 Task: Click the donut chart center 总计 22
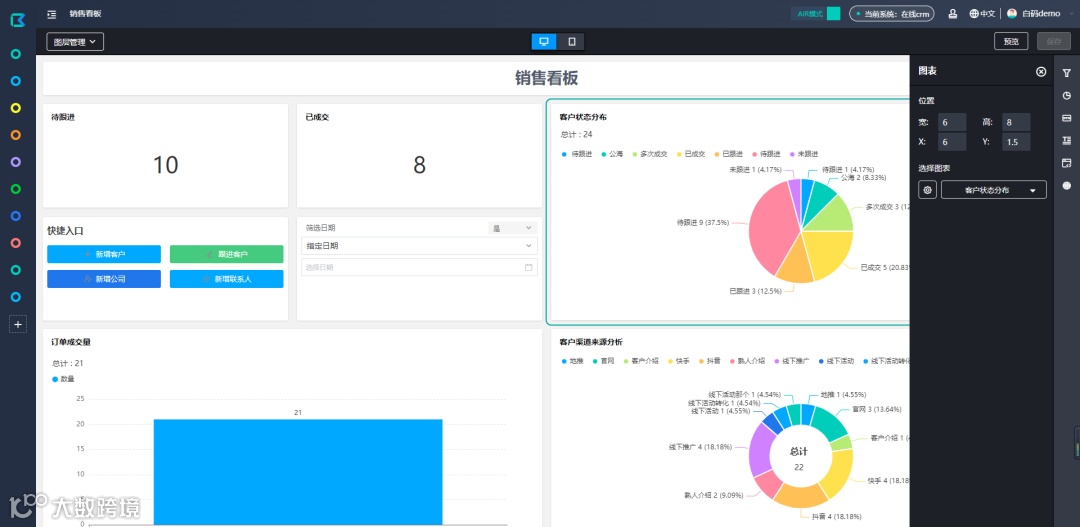(799, 459)
